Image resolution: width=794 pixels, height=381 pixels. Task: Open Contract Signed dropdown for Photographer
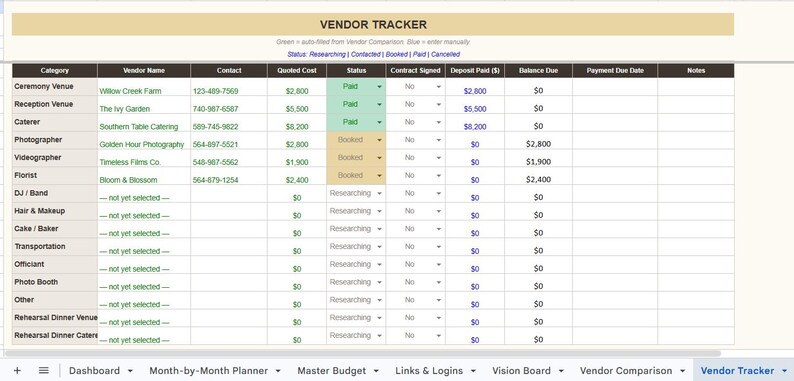[439, 140]
